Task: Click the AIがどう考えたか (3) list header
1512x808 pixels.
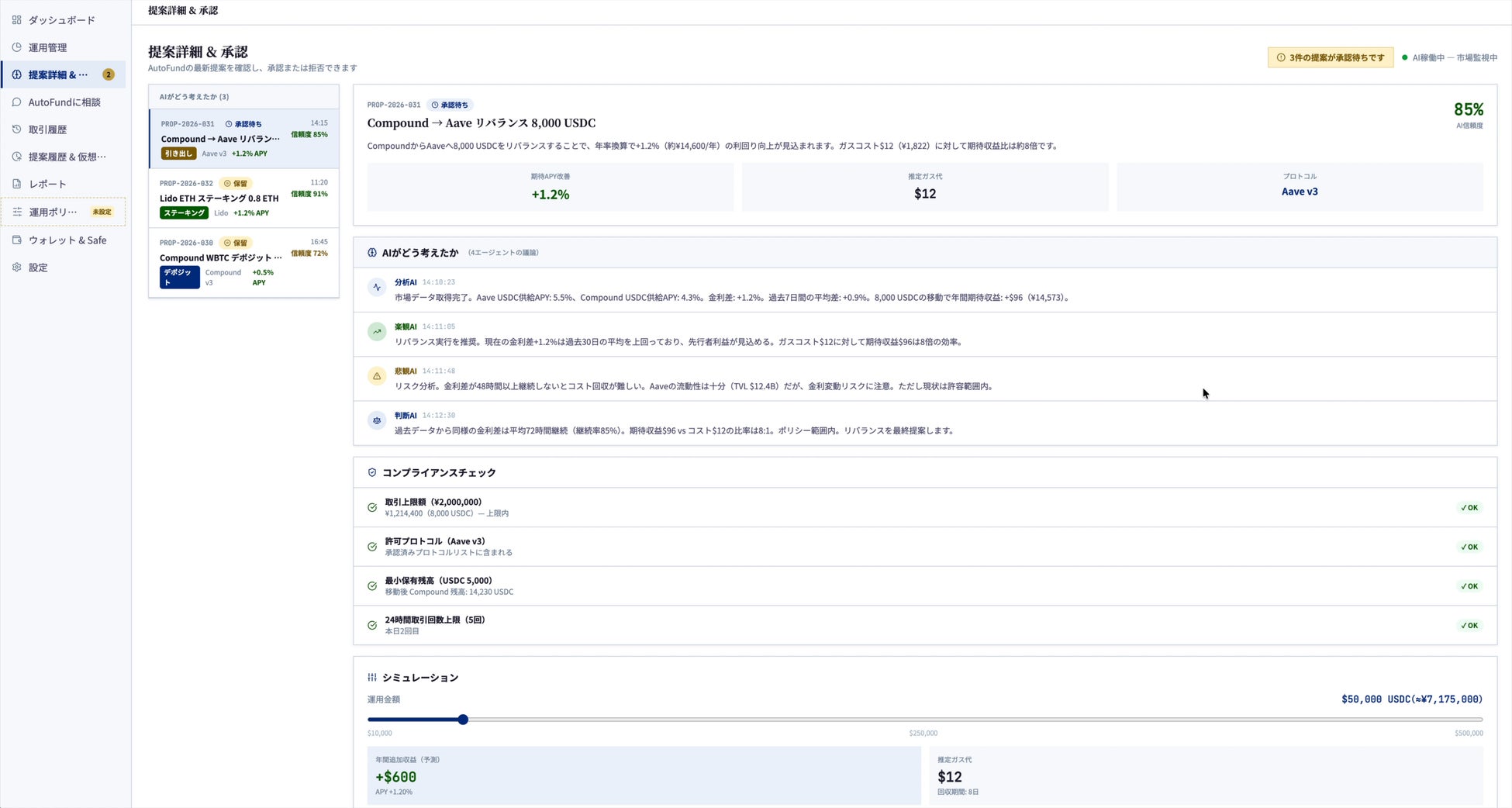Action: click(x=244, y=97)
